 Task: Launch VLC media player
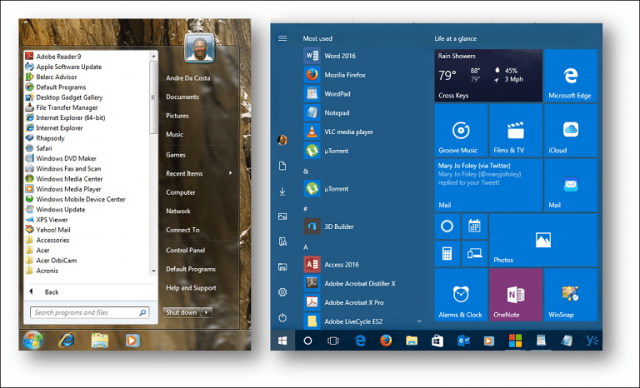pos(339,132)
